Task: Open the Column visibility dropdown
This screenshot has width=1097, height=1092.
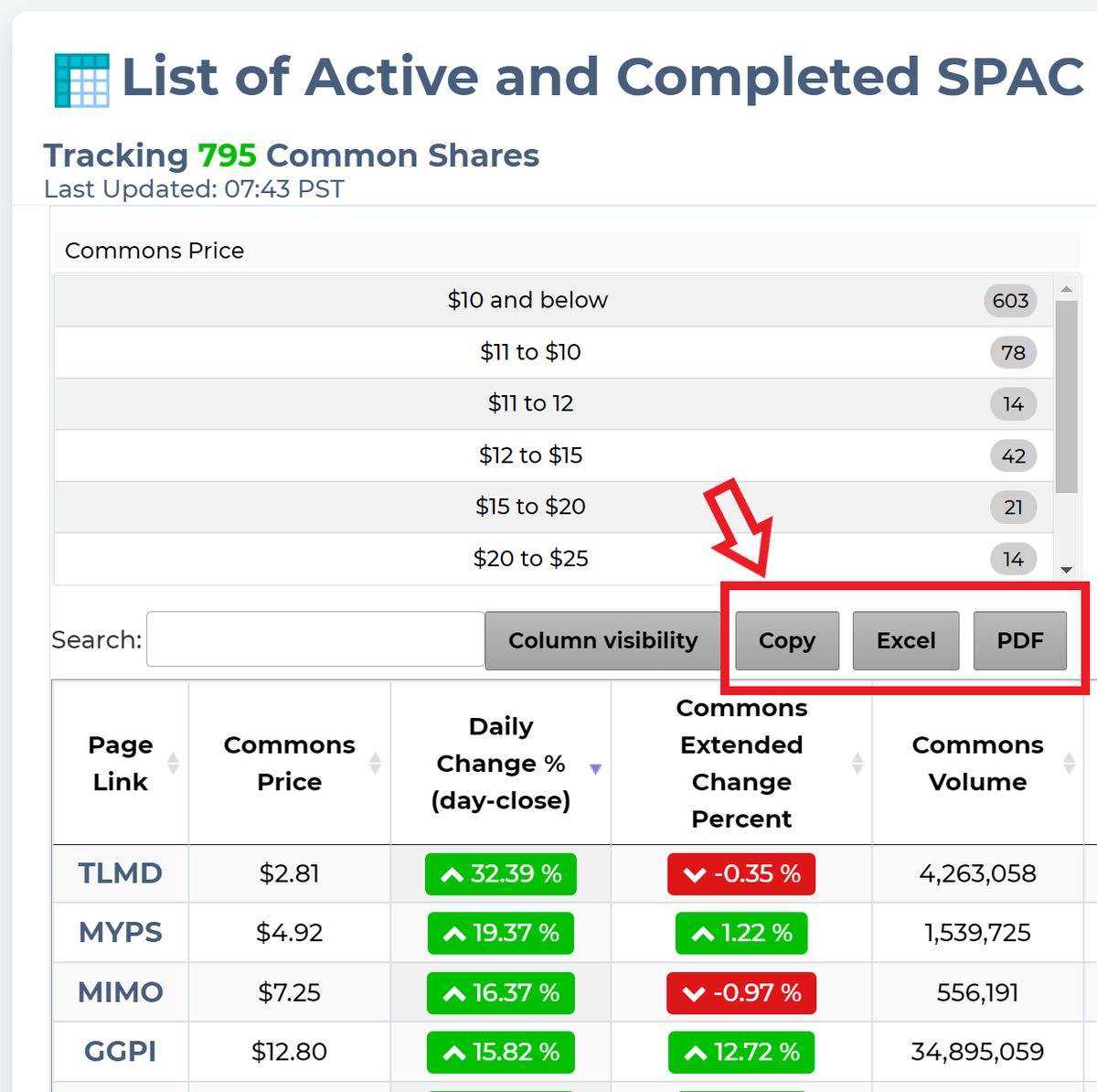Action: [603, 640]
